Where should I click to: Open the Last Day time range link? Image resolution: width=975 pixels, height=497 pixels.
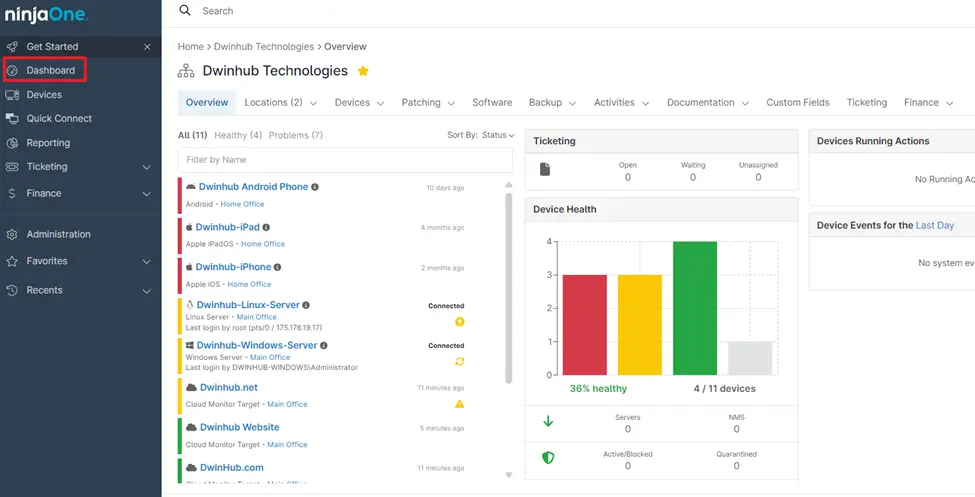pyautogui.click(x=935, y=226)
